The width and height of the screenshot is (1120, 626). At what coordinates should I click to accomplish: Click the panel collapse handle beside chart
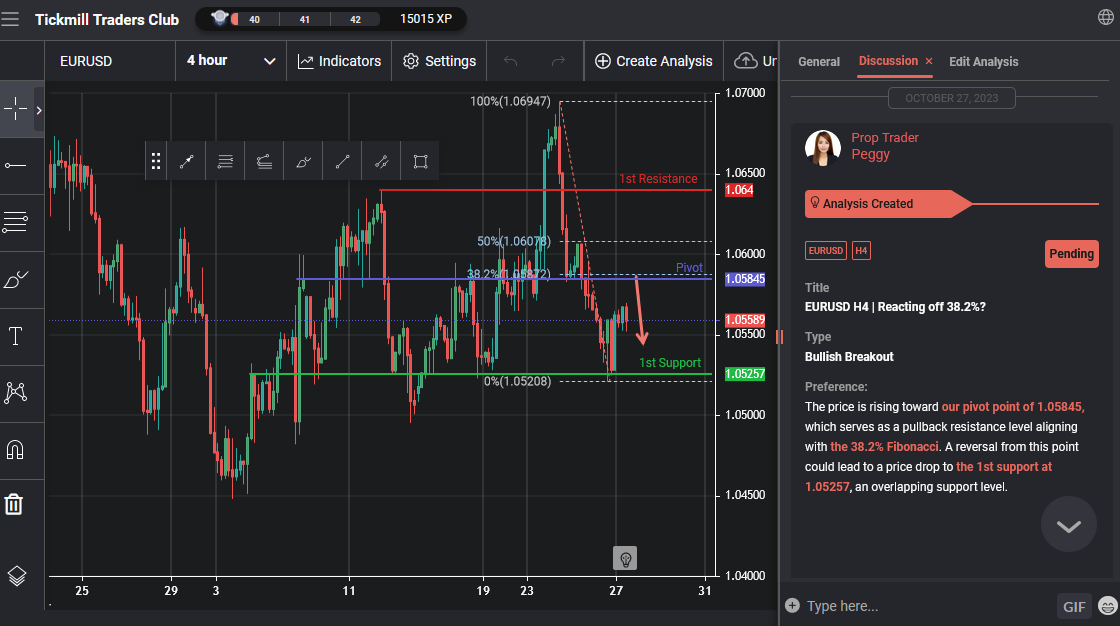(x=779, y=337)
